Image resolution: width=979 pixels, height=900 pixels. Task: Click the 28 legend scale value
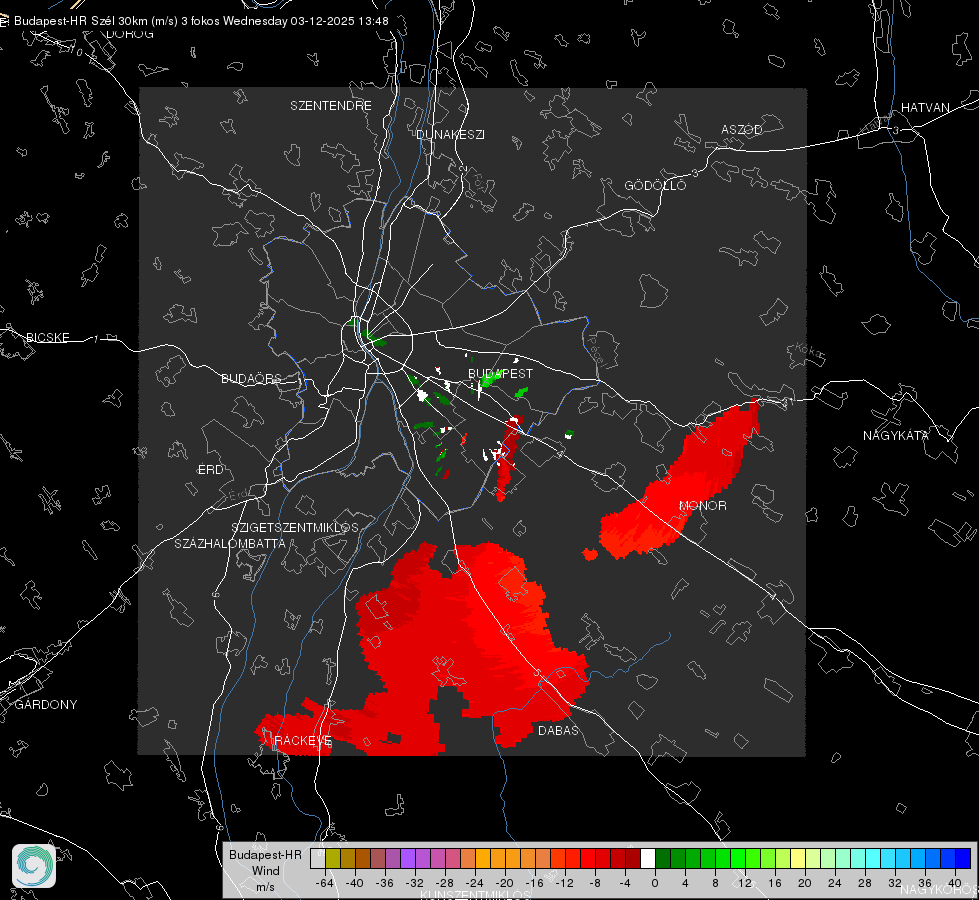click(865, 884)
